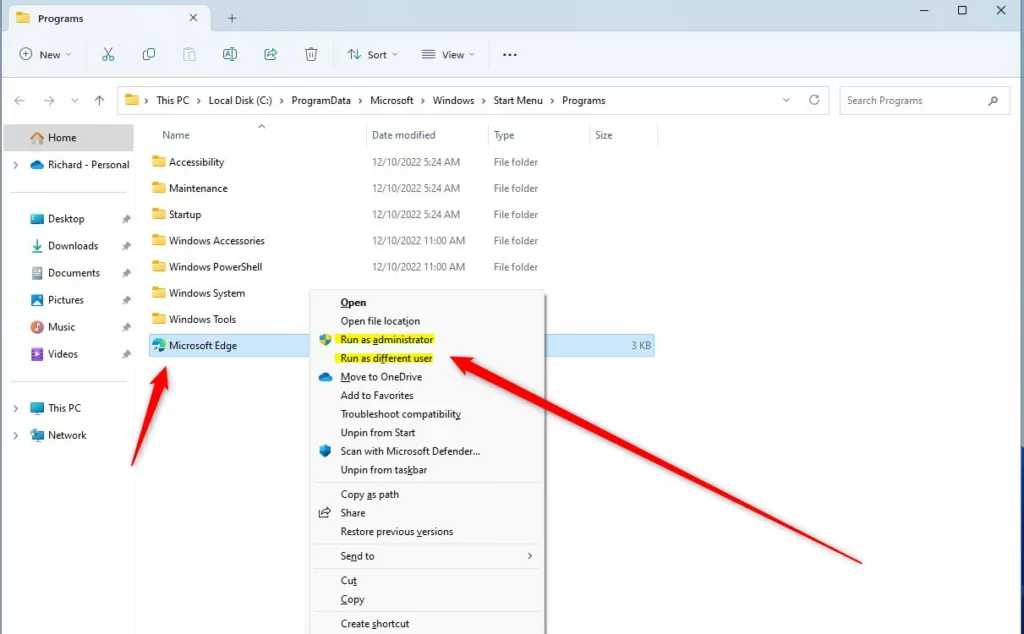Unpin Desktop using its pin icon
This screenshot has height=634, width=1024.
126,219
